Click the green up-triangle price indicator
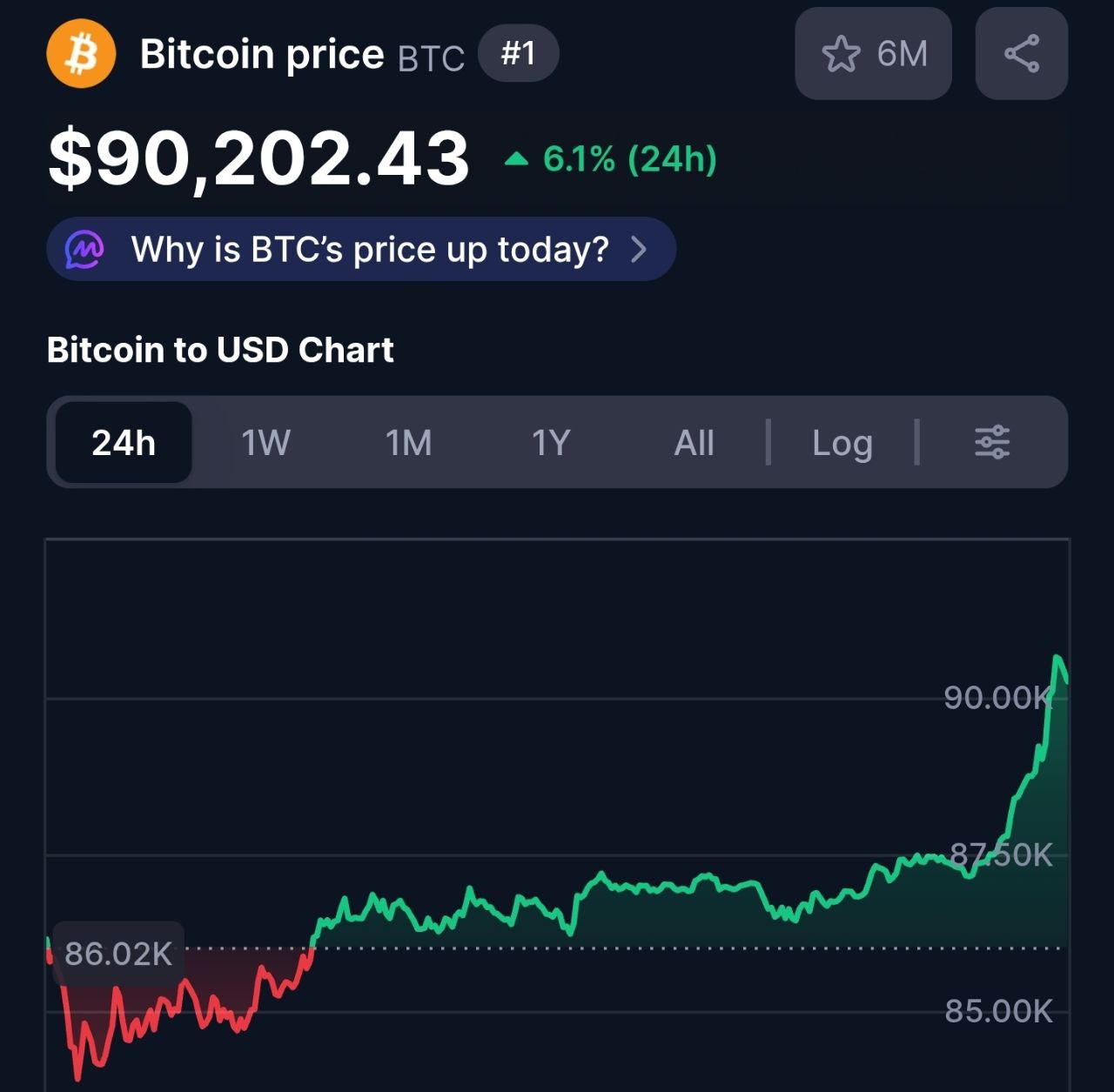This screenshot has height=1092, width=1114. pos(517,159)
